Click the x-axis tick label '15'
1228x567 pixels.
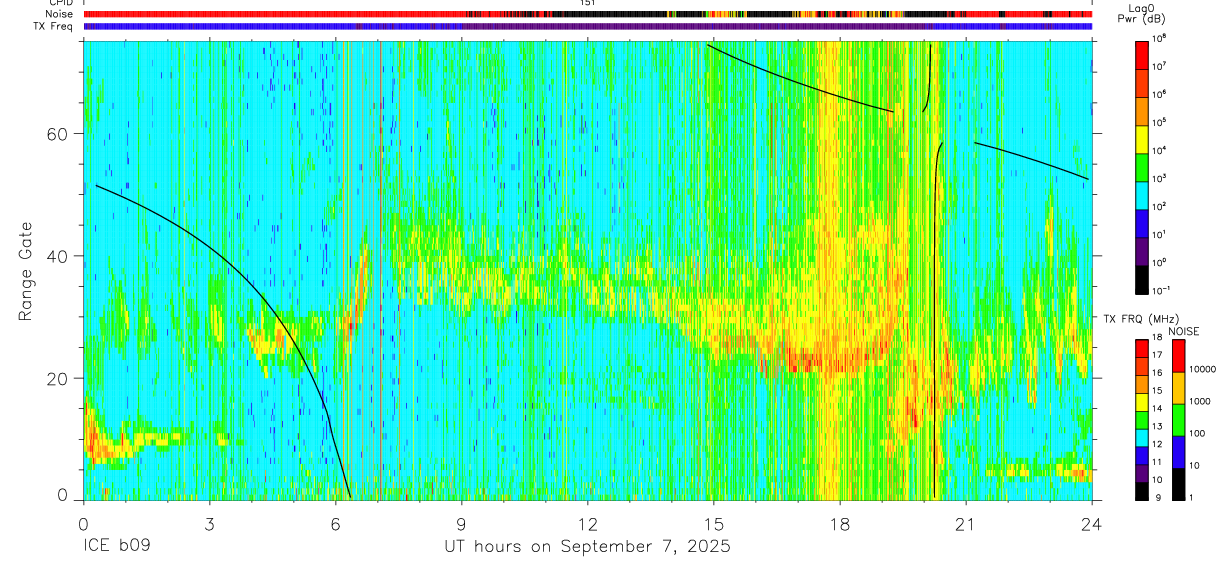click(x=713, y=524)
